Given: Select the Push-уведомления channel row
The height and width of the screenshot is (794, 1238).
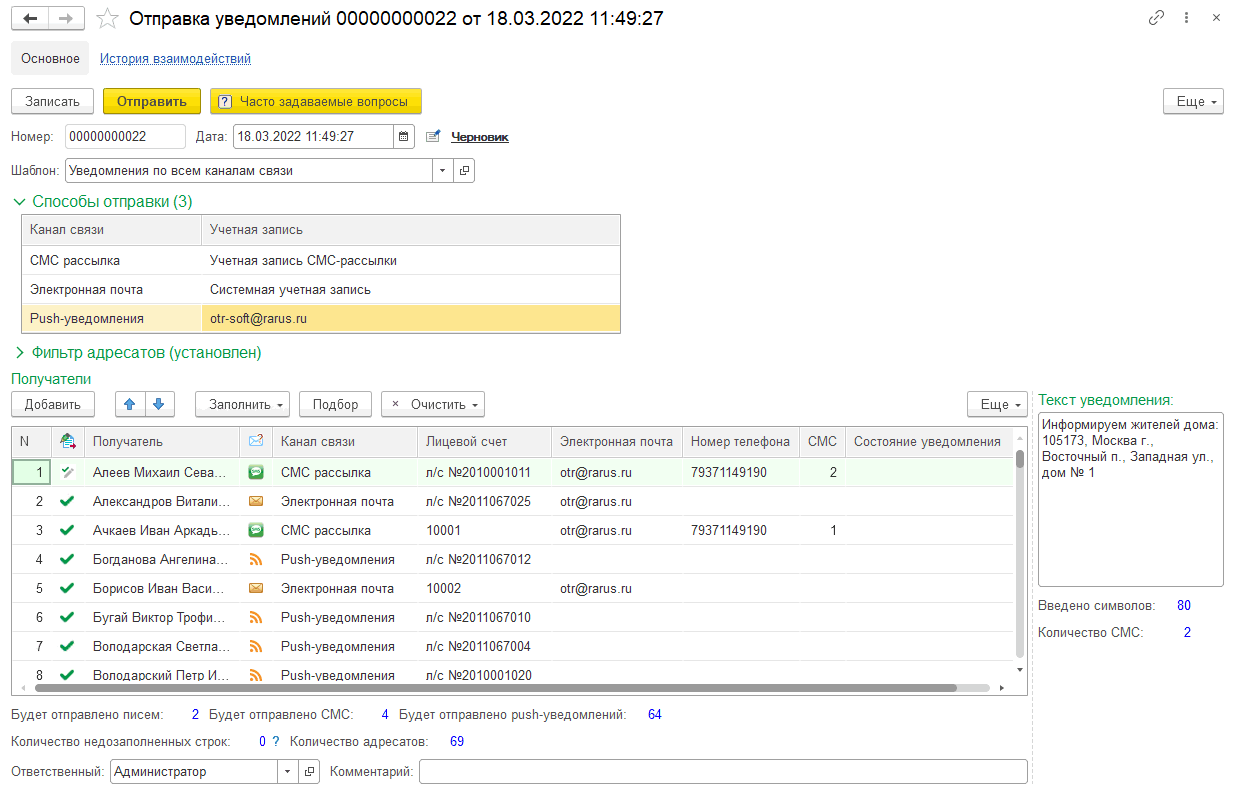Looking at the screenshot, I should click(320, 318).
